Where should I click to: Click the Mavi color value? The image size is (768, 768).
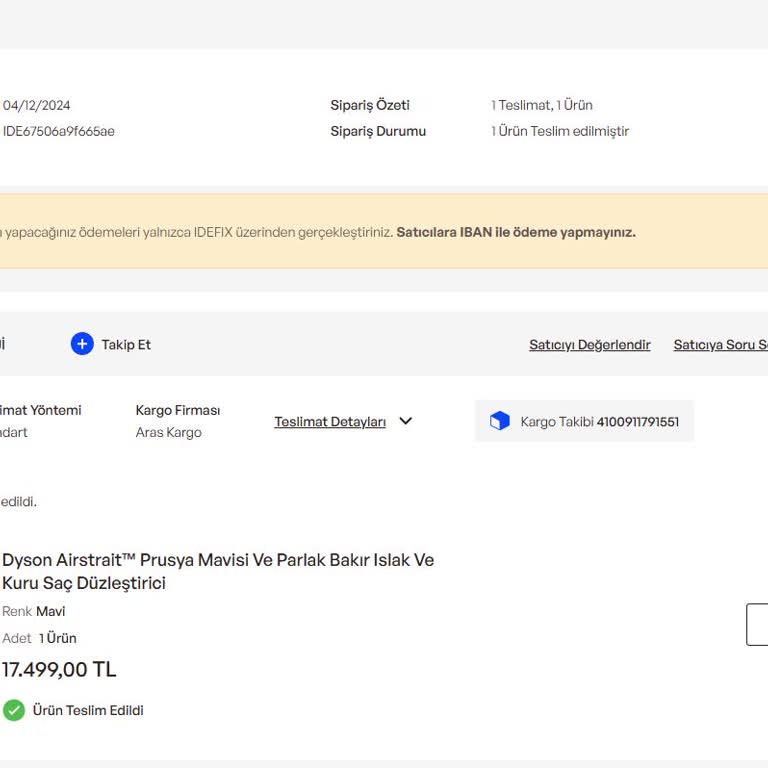51,611
